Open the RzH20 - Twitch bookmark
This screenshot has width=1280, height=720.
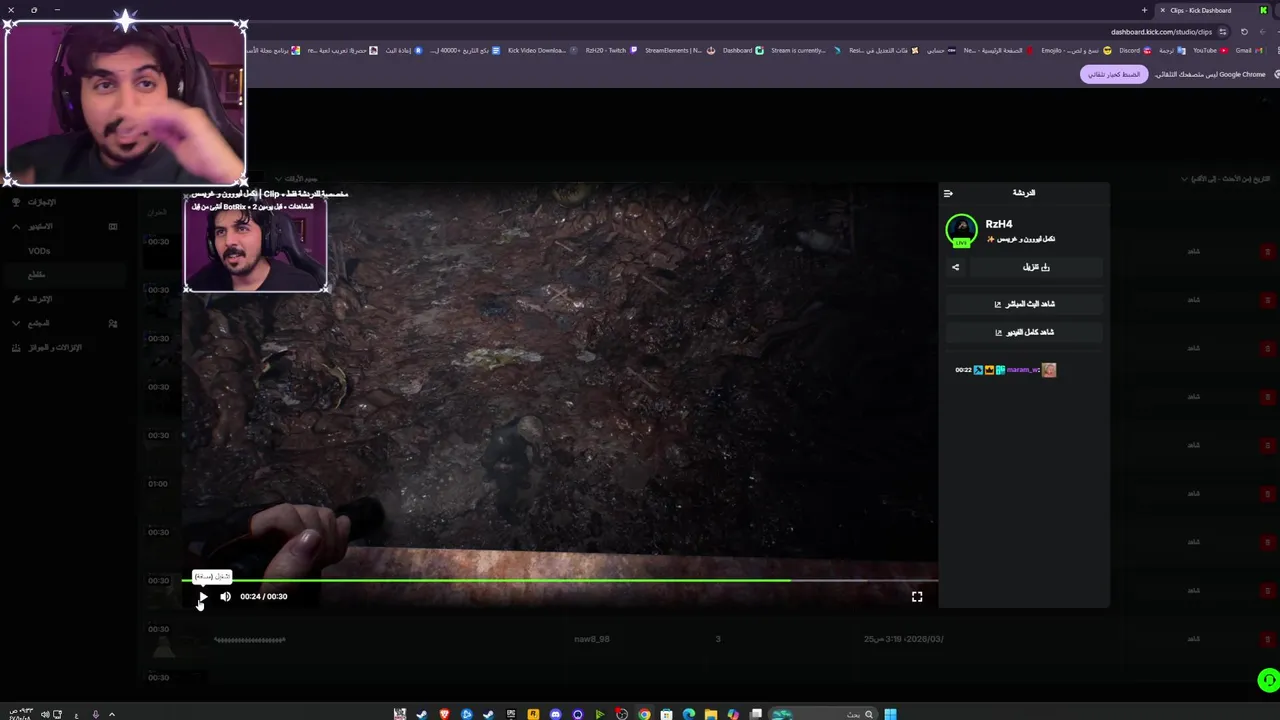(x=611, y=51)
